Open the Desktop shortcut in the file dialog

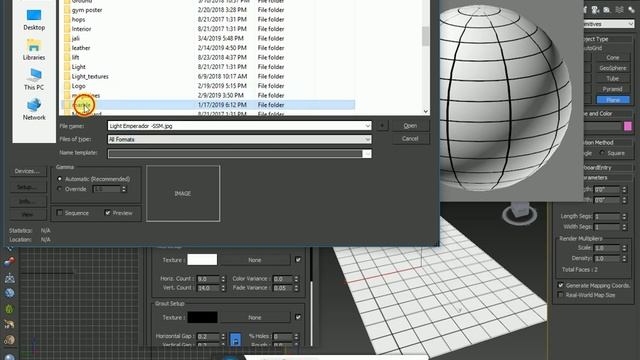34,20
